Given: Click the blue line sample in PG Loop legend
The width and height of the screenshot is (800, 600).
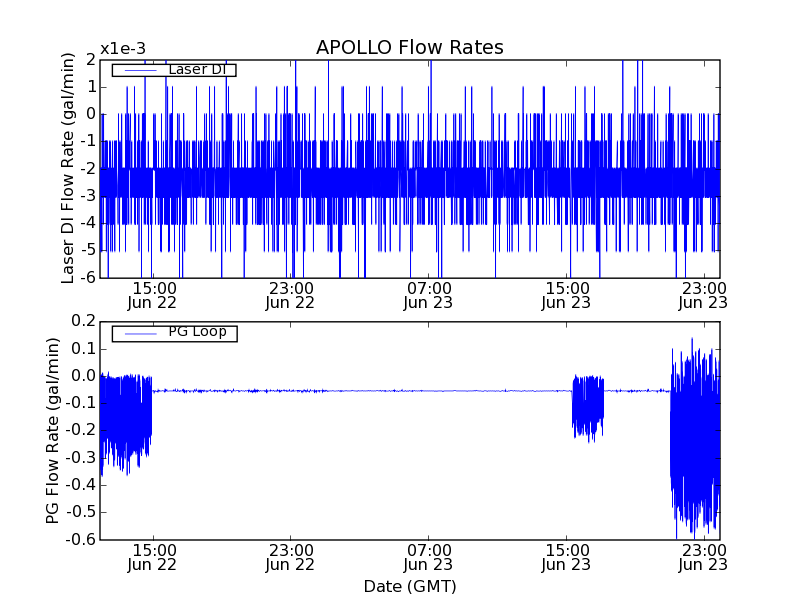Looking at the screenshot, I should click(x=137, y=333).
